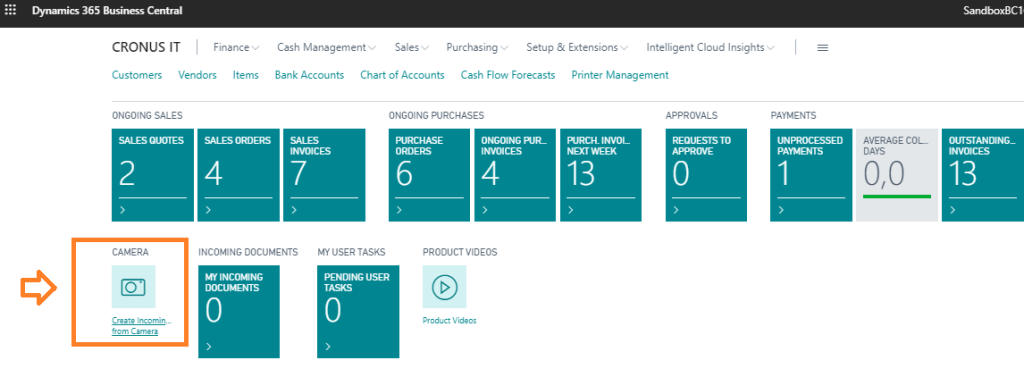This screenshot has width=1024, height=377.
Task: Open Requests to Approve tile
Action: 707,175
